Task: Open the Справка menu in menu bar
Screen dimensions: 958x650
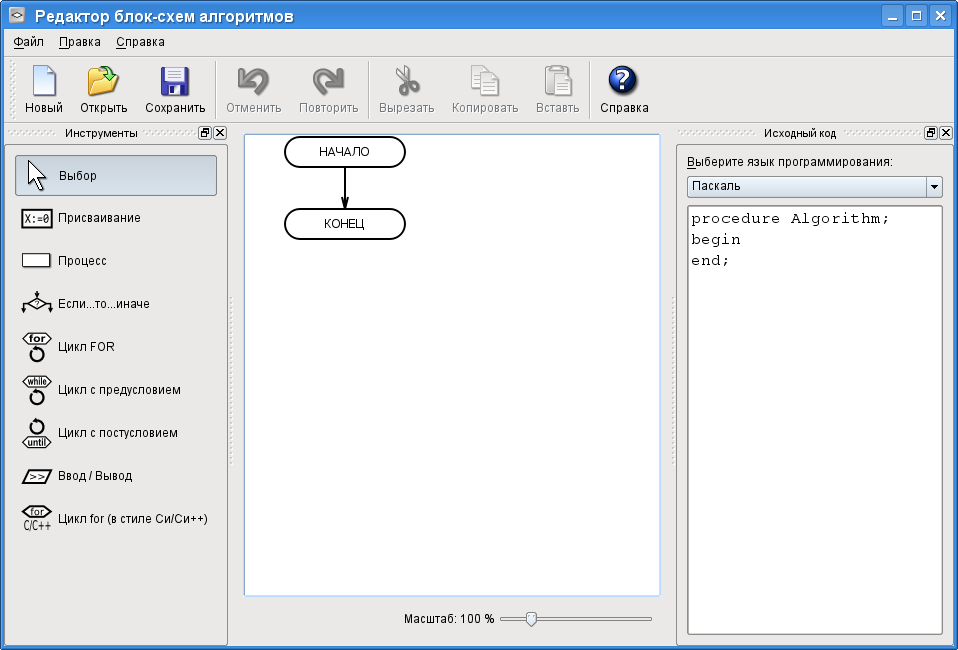Action: [x=140, y=42]
